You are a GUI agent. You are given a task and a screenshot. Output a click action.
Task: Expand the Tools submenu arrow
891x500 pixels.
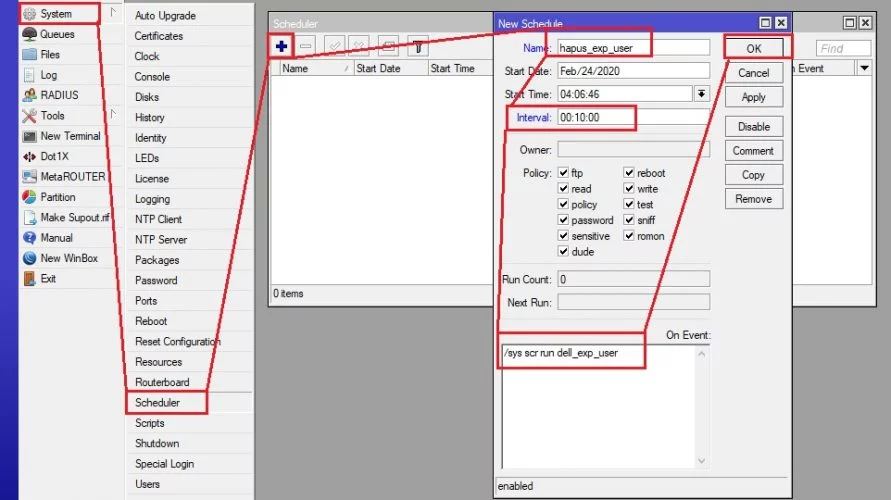pyautogui.click(x=113, y=115)
